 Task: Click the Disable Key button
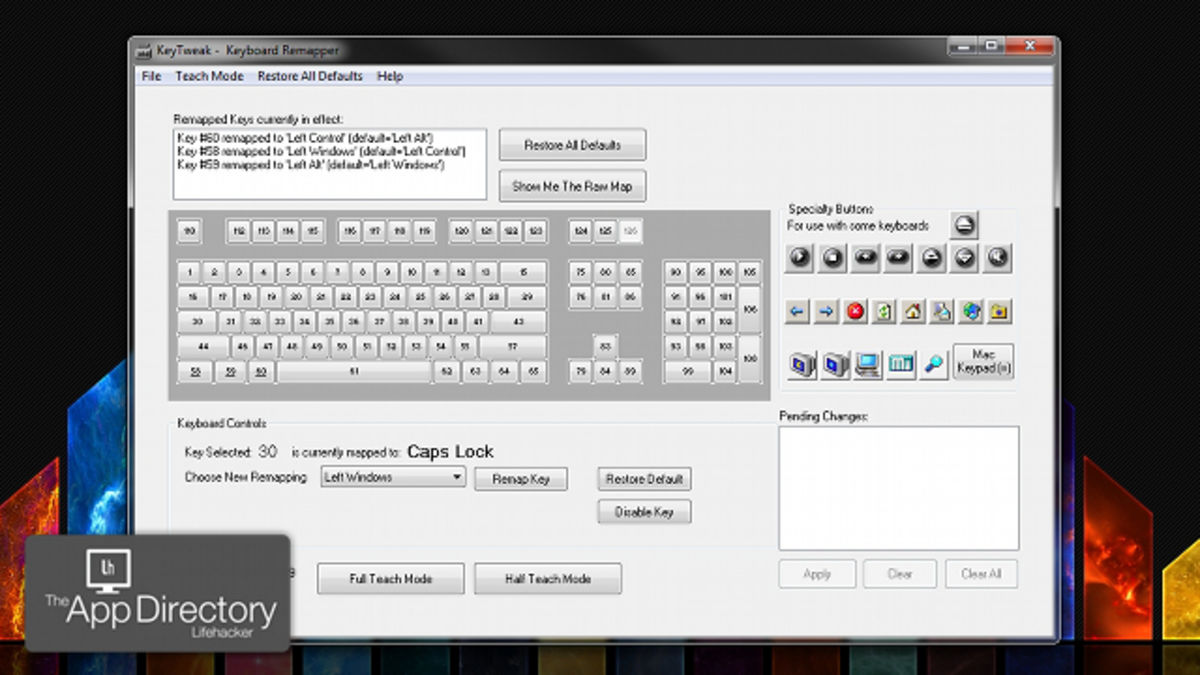click(x=644, y=512)
